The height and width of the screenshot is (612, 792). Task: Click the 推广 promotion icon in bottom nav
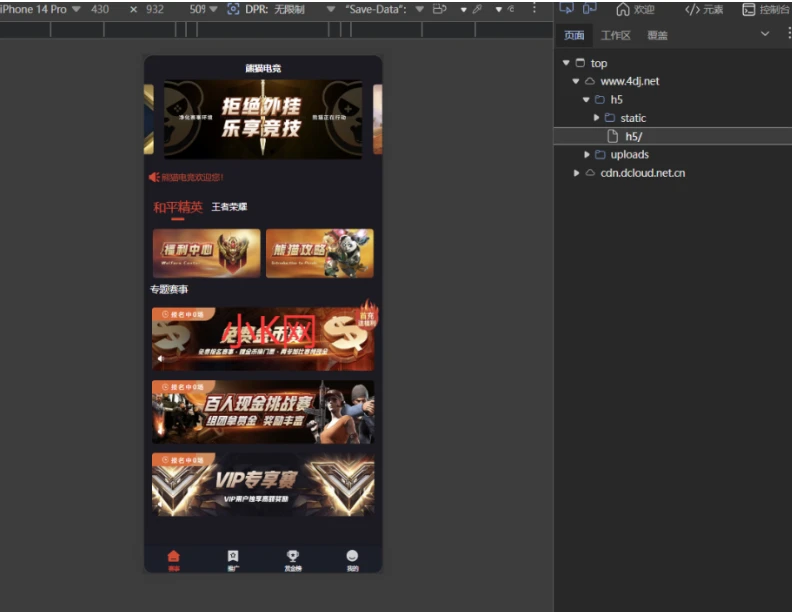click(x=233, y=556)
